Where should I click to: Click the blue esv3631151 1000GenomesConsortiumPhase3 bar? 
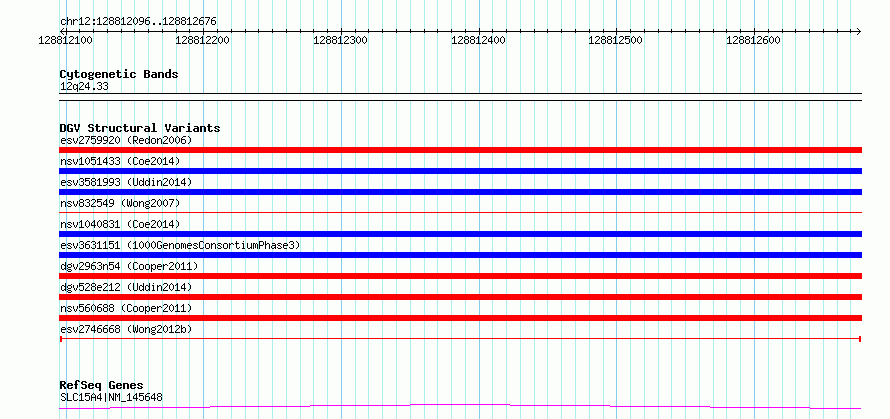[x=460, y=255]
